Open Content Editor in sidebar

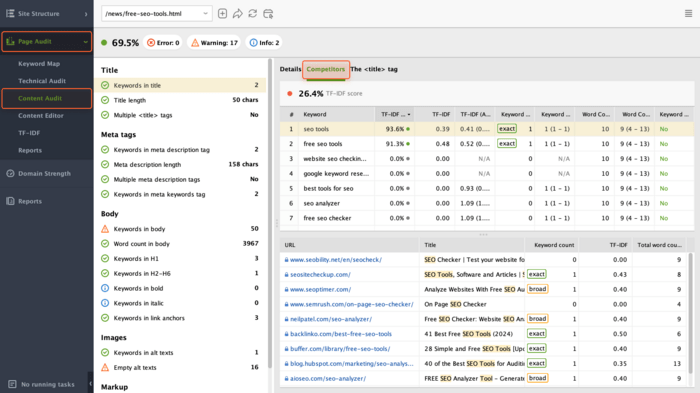41,115
